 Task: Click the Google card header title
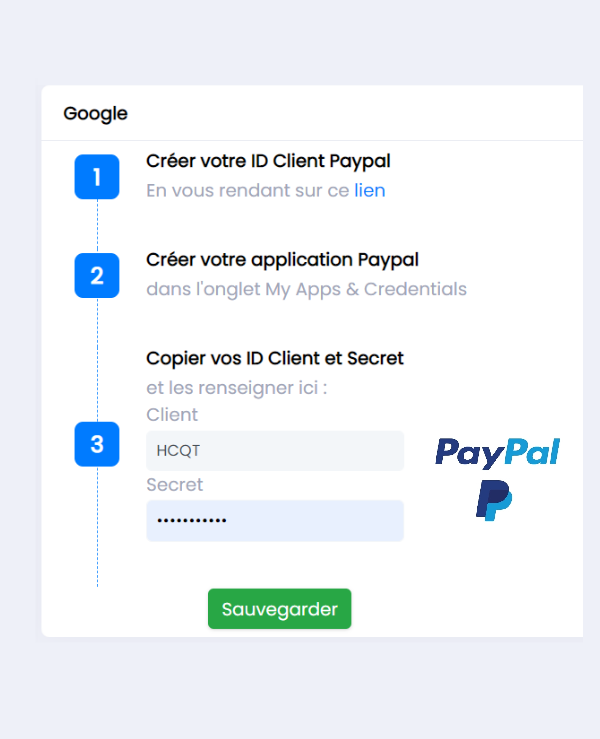click(x=95, y=113)
